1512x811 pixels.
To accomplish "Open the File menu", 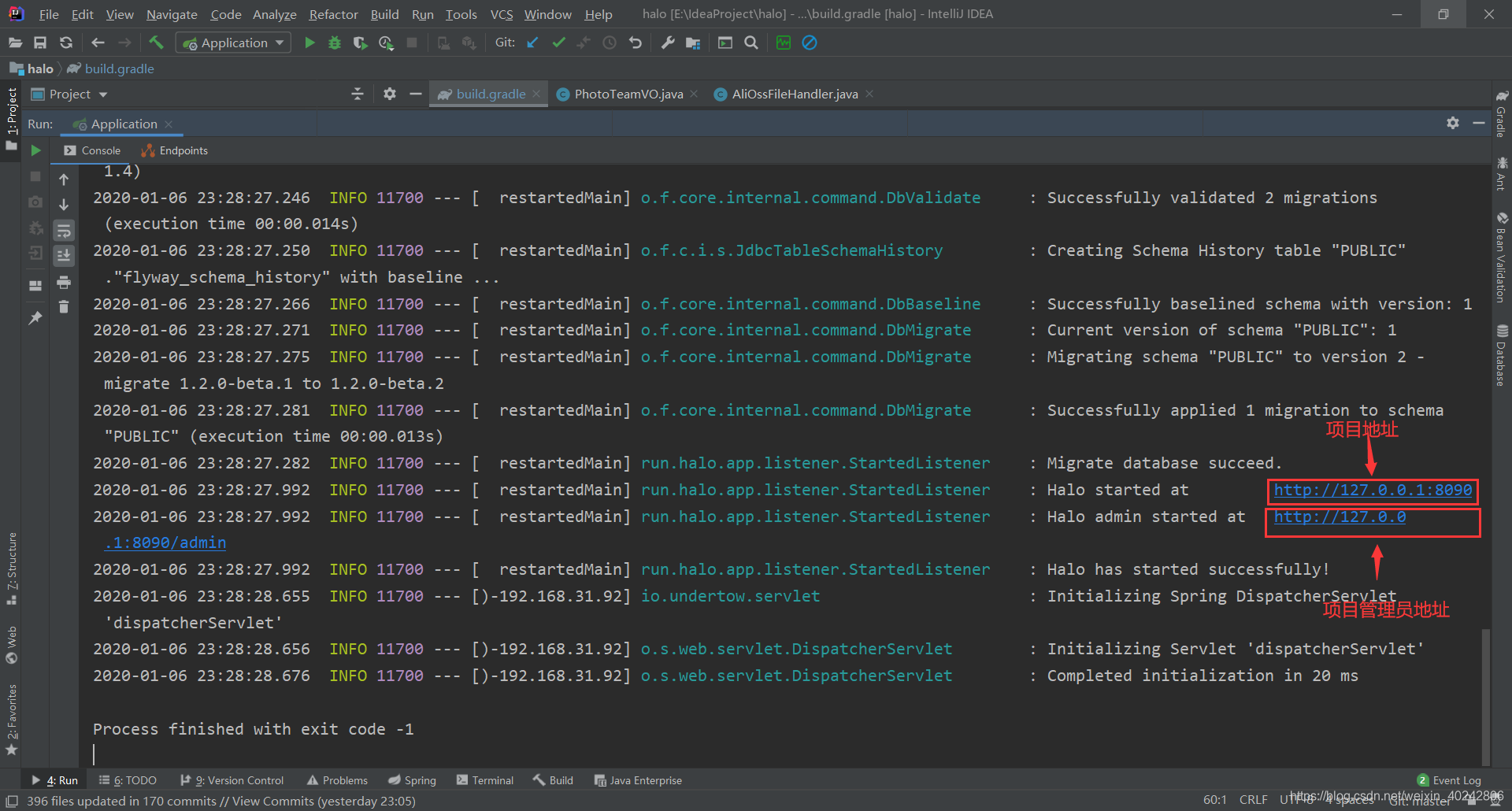I will click(49, 14).
